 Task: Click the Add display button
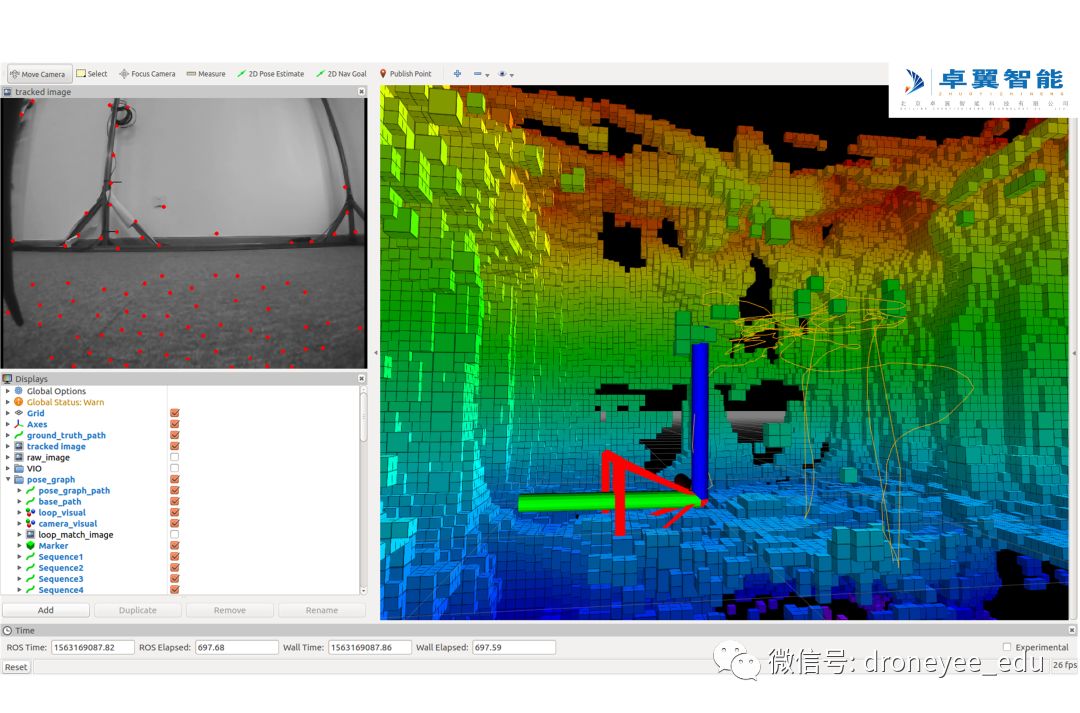pos(45,610)
